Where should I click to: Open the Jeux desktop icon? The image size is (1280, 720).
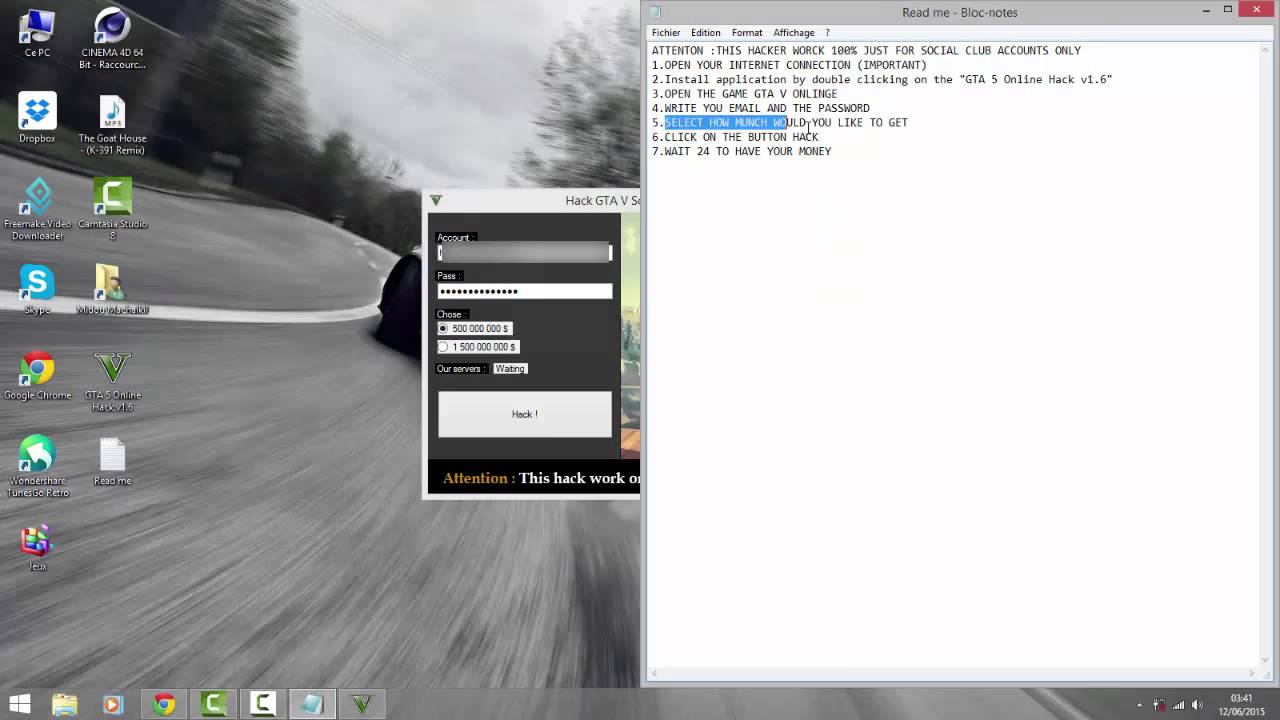pyautogui.click(x=37, y=547)
